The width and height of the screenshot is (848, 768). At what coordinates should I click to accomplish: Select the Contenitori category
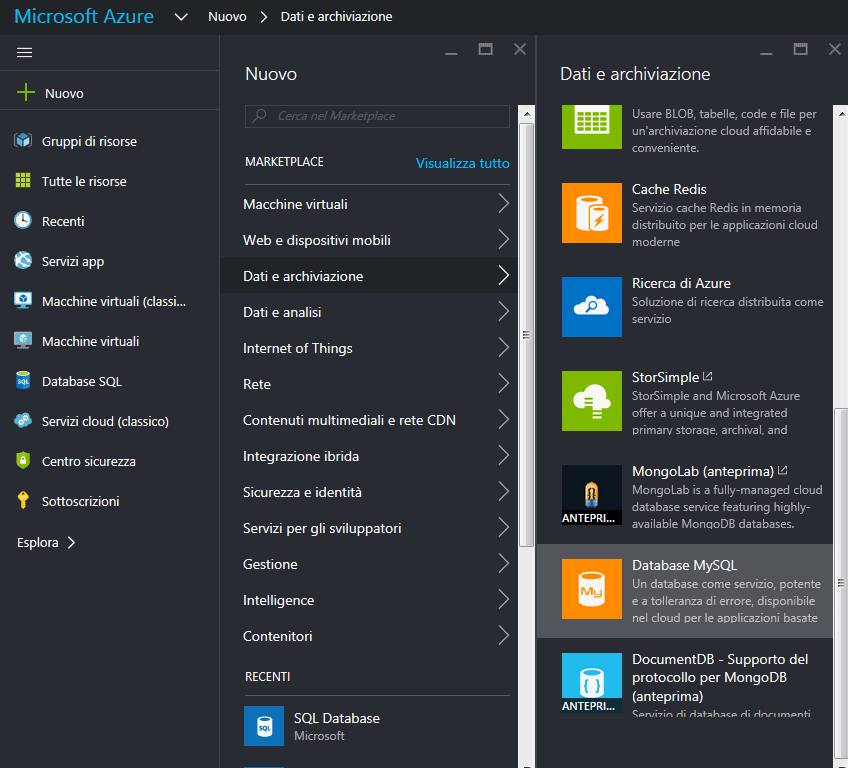(369, 636)
